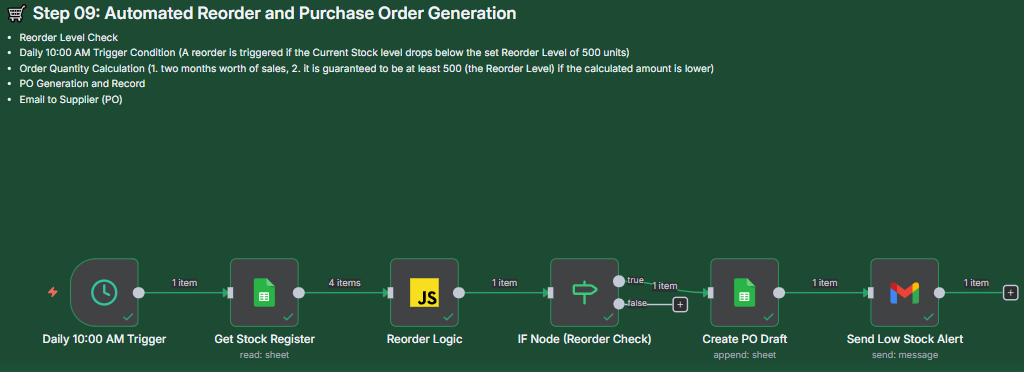Click the shopping cart emoji in the heading
Image resolution: width=1024 pixels, height=372 pixels.
17,13
